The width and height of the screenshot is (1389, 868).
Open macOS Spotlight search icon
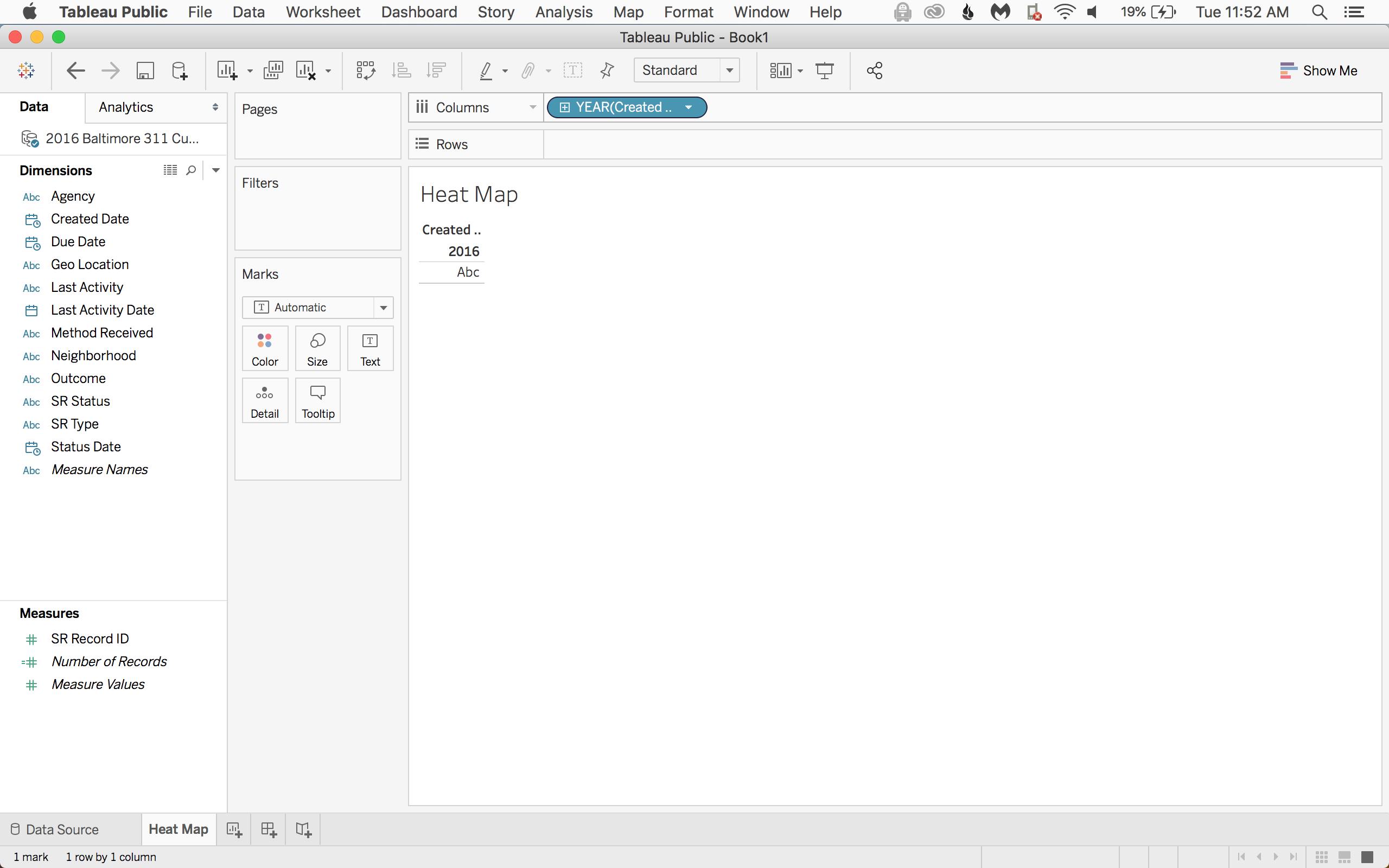point(1319,12)
